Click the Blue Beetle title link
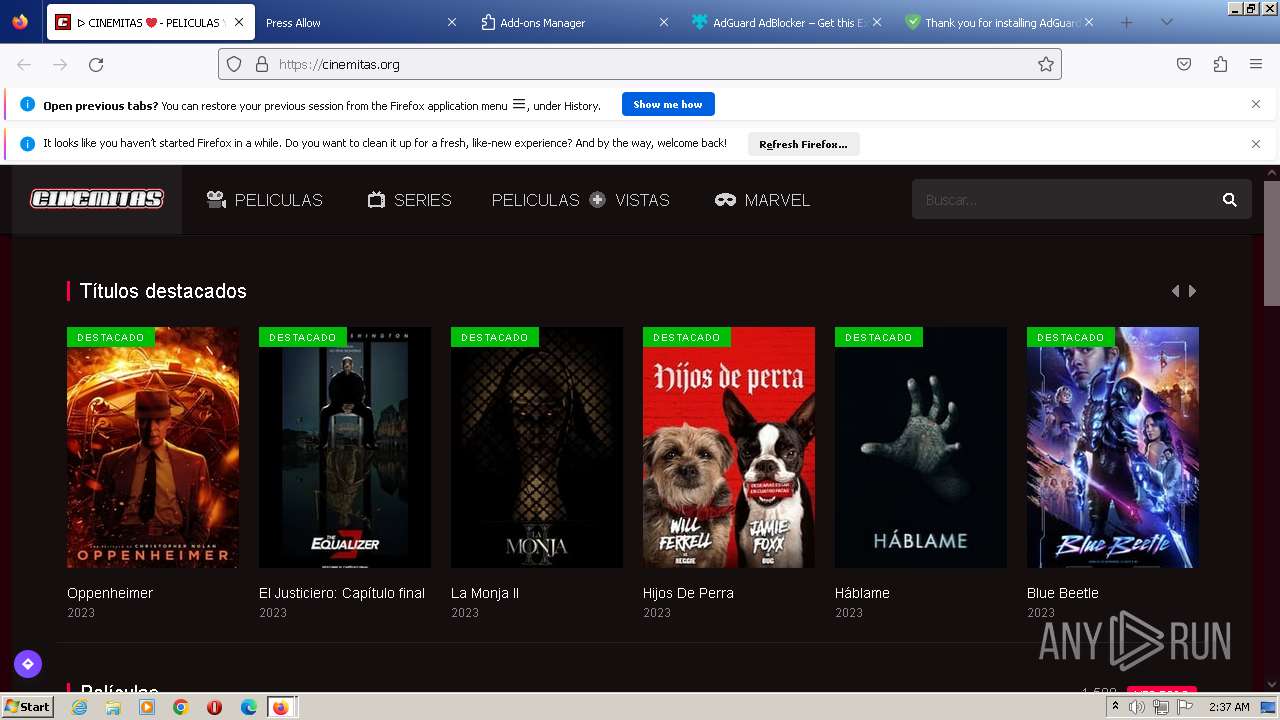Image resolution: width=1280 pixels, height=720 pixels. [x=1063, y=593]
